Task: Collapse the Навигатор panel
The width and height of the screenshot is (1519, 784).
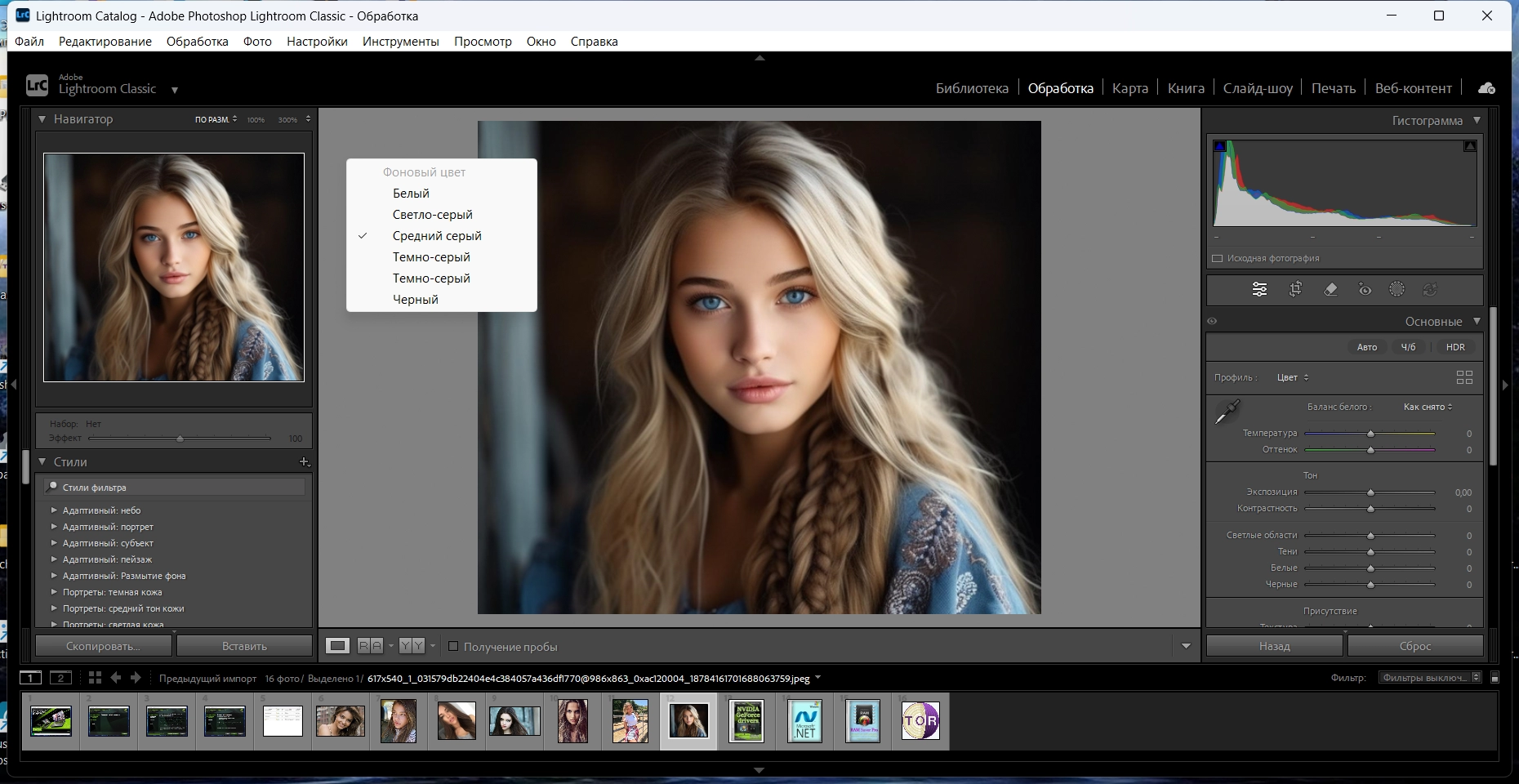Action: pos(42,119)
